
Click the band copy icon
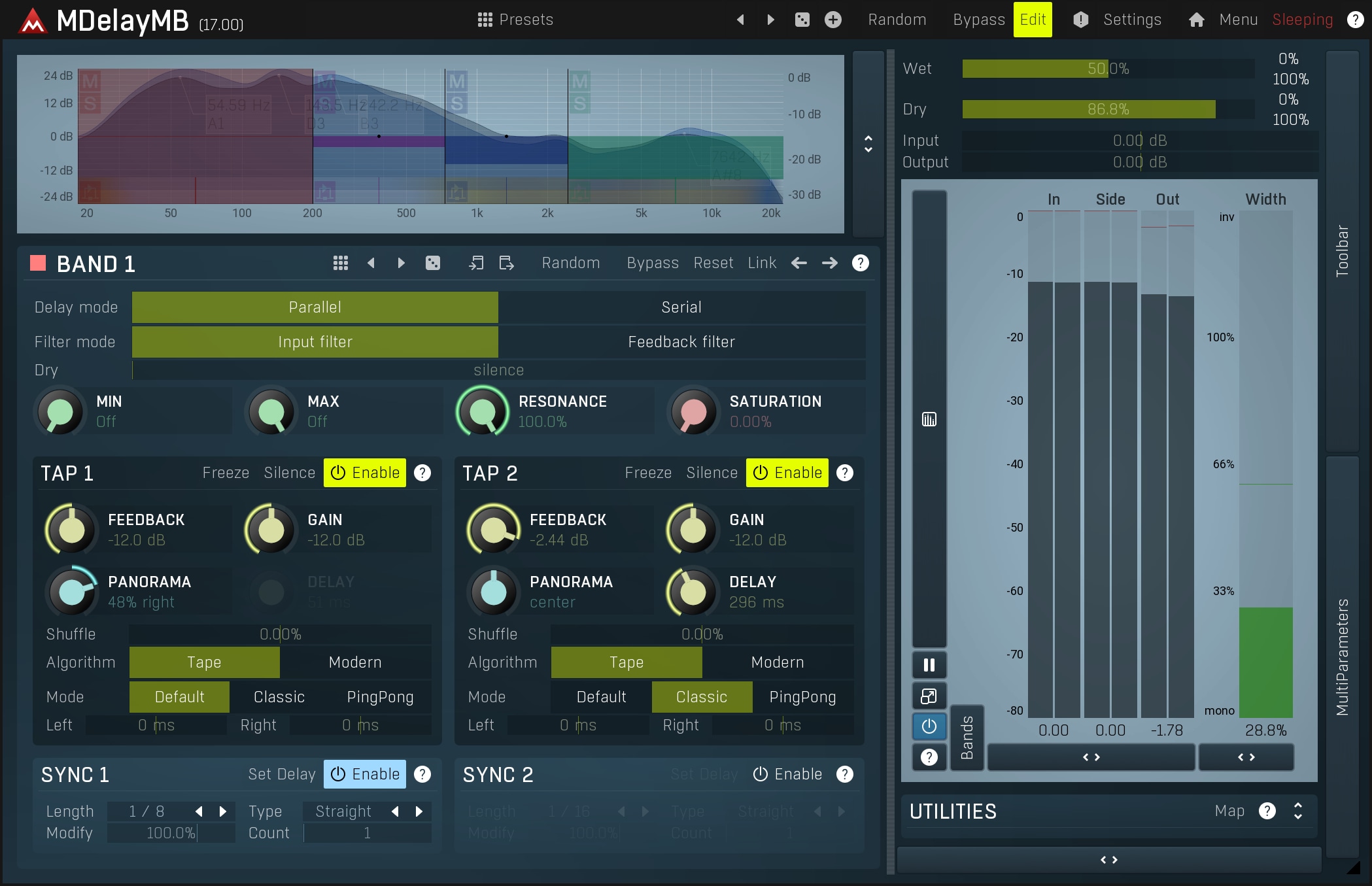coord(476,263)
